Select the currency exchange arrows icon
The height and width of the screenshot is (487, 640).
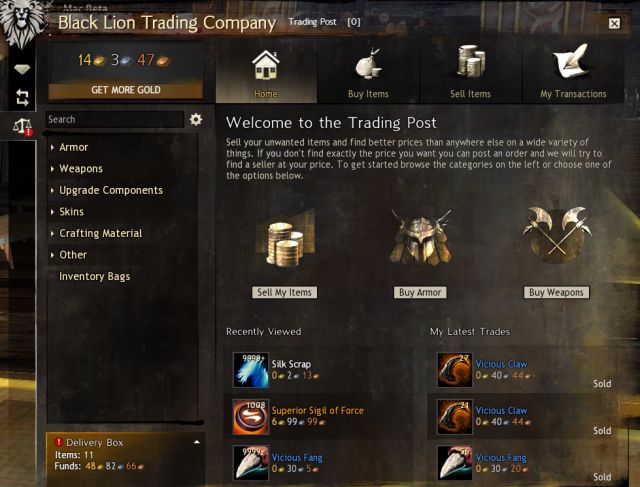click(22, 98)
